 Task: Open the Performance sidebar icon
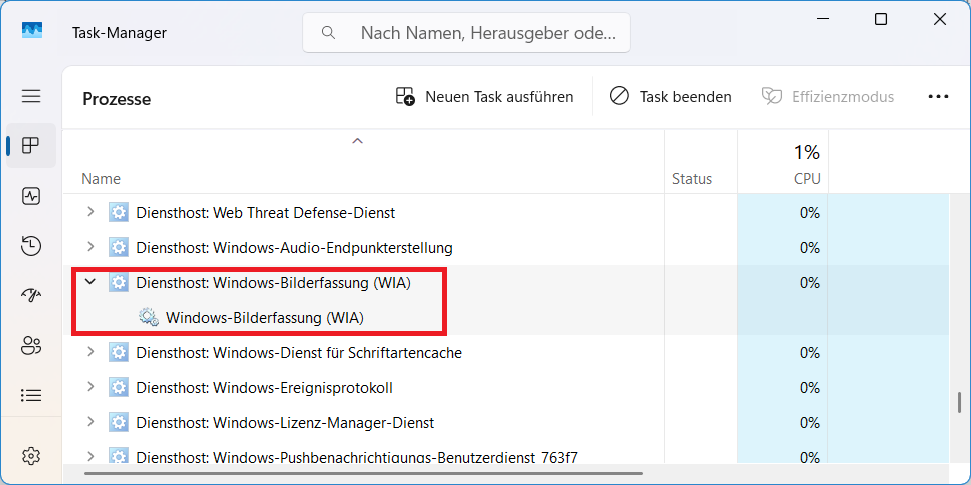(x=31, y=196)
